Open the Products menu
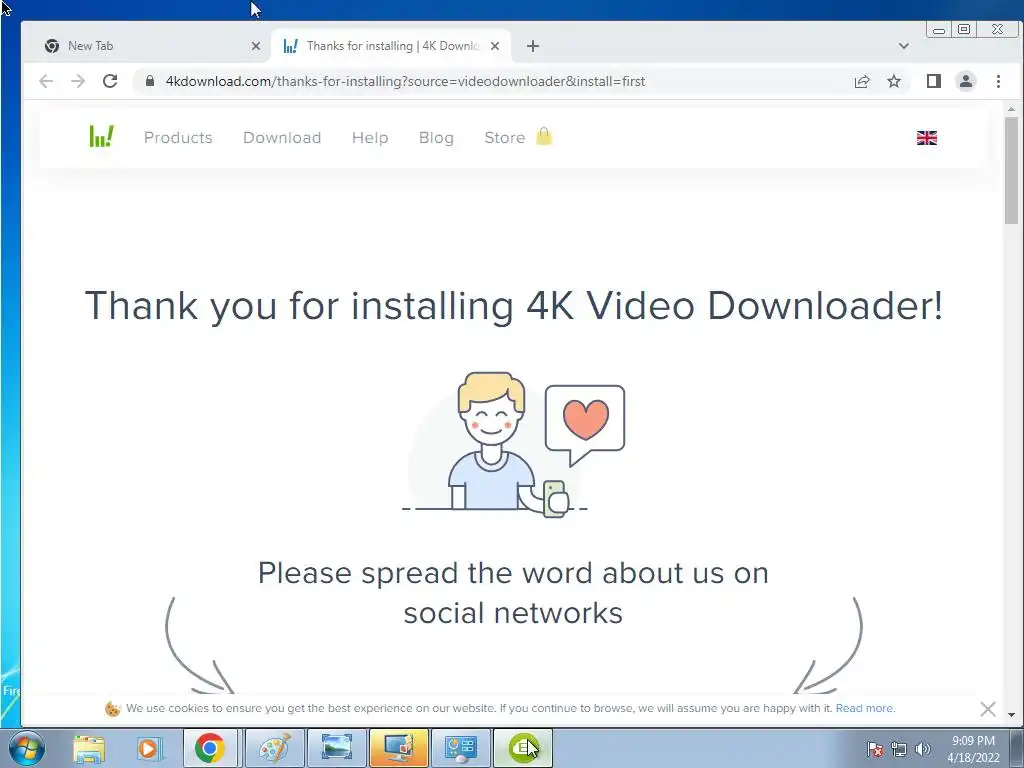1024x768 pixels. [178, 138]
